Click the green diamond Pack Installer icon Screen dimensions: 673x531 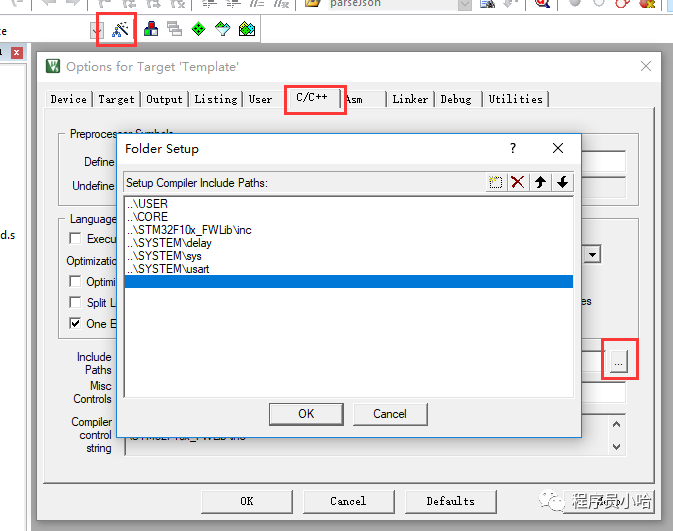[x=198, y=30]
